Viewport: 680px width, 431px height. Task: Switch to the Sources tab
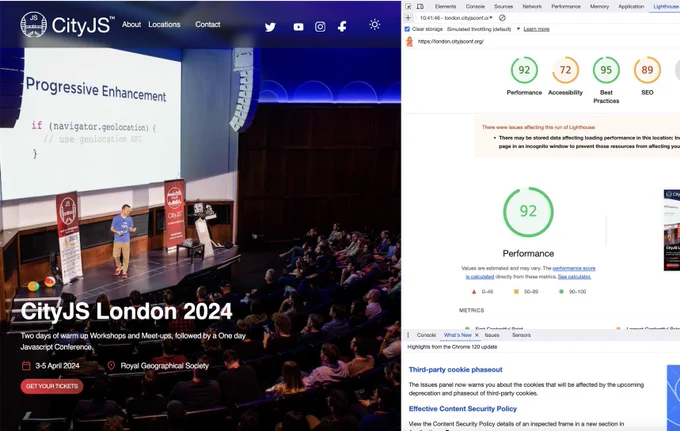coord(503,7)
